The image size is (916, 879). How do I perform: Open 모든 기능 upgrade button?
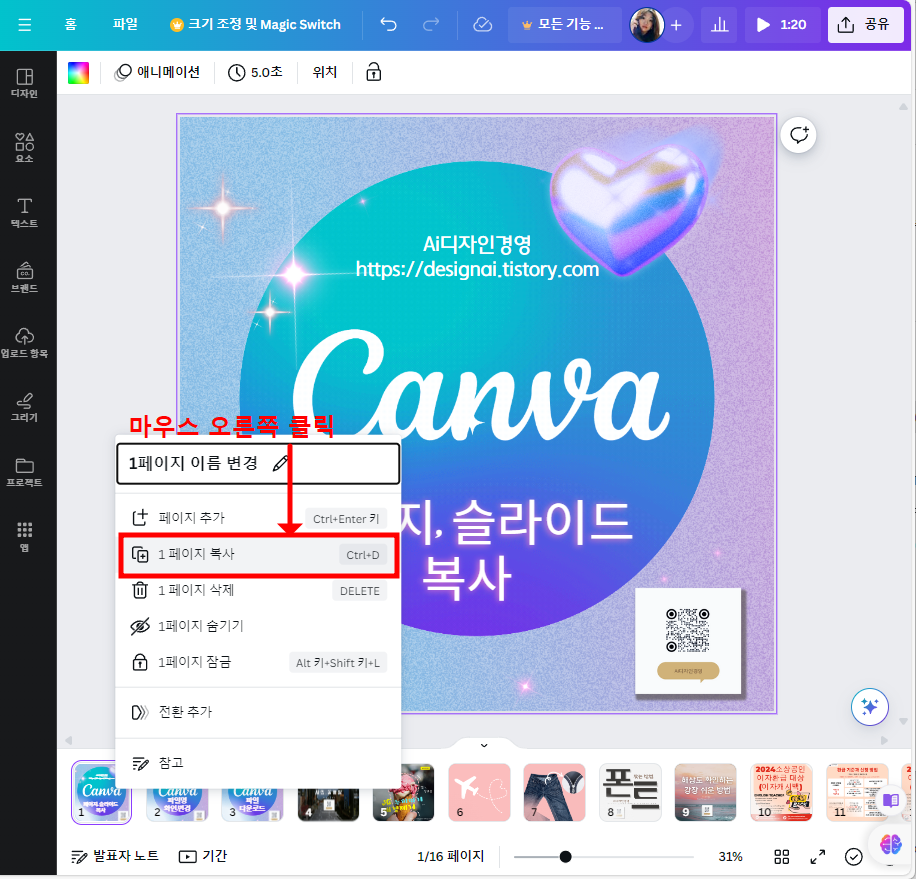(564, 25)
